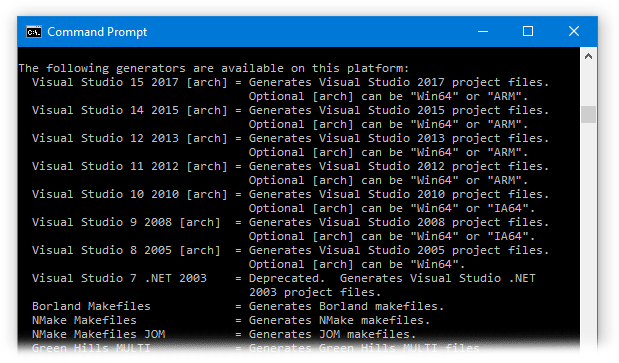The height and width of the screenshot is (363, 619).
Task: Click the 'Visual Studio 7 .NET 2003' text
Action: click(x=119, y=279)
